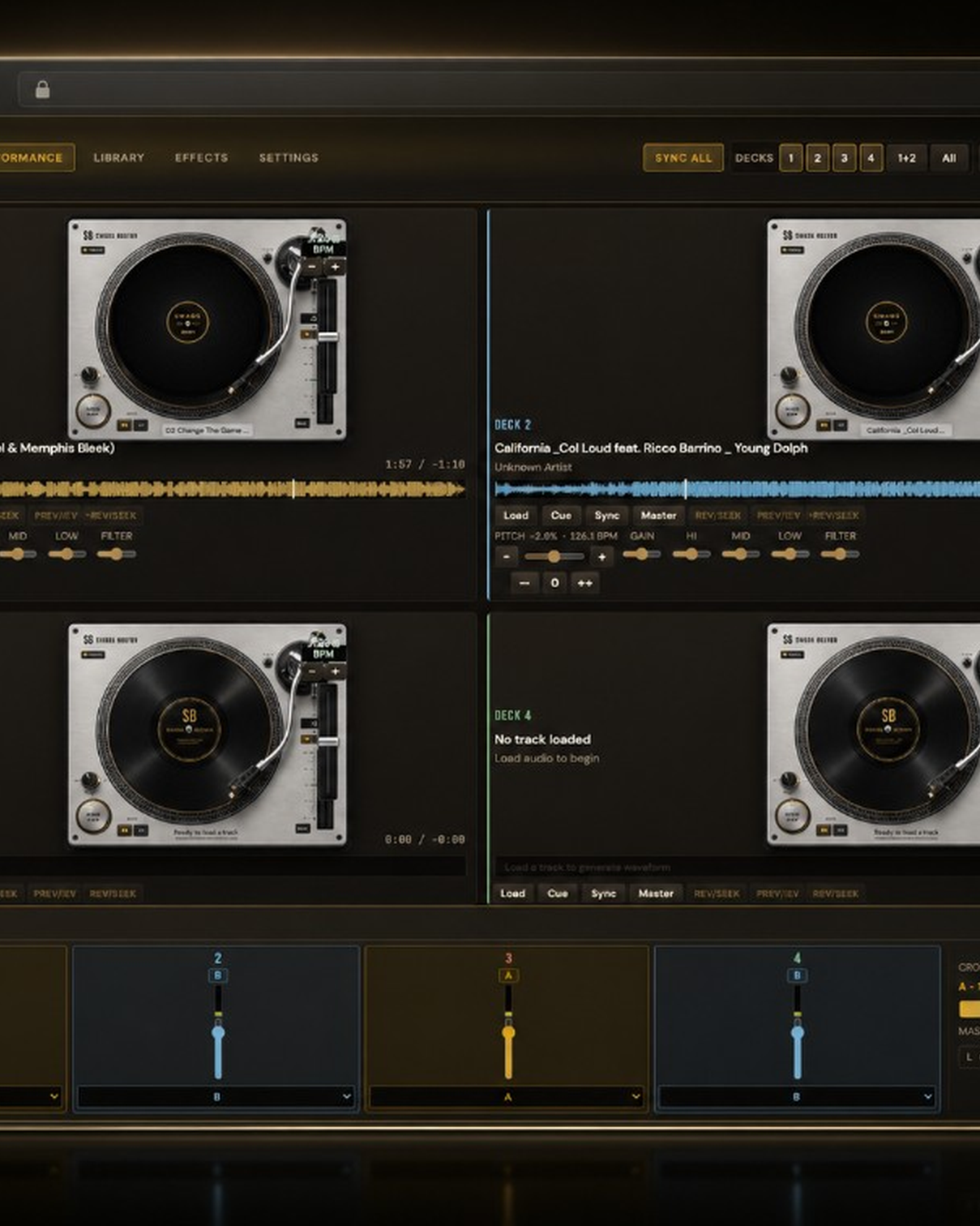Click the lock icon in the address bar
This screenshot has height=1226, width=980.
coord(43,89)
